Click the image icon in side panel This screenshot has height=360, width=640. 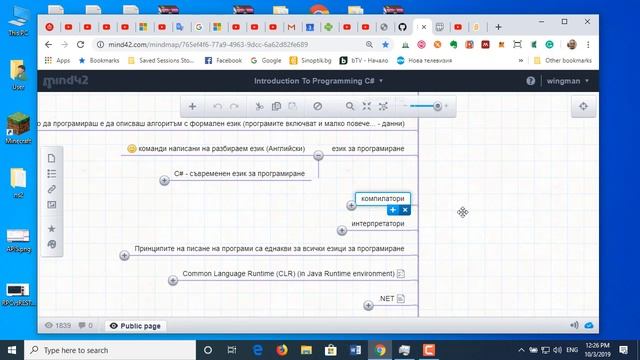click(x=51, y=205)
